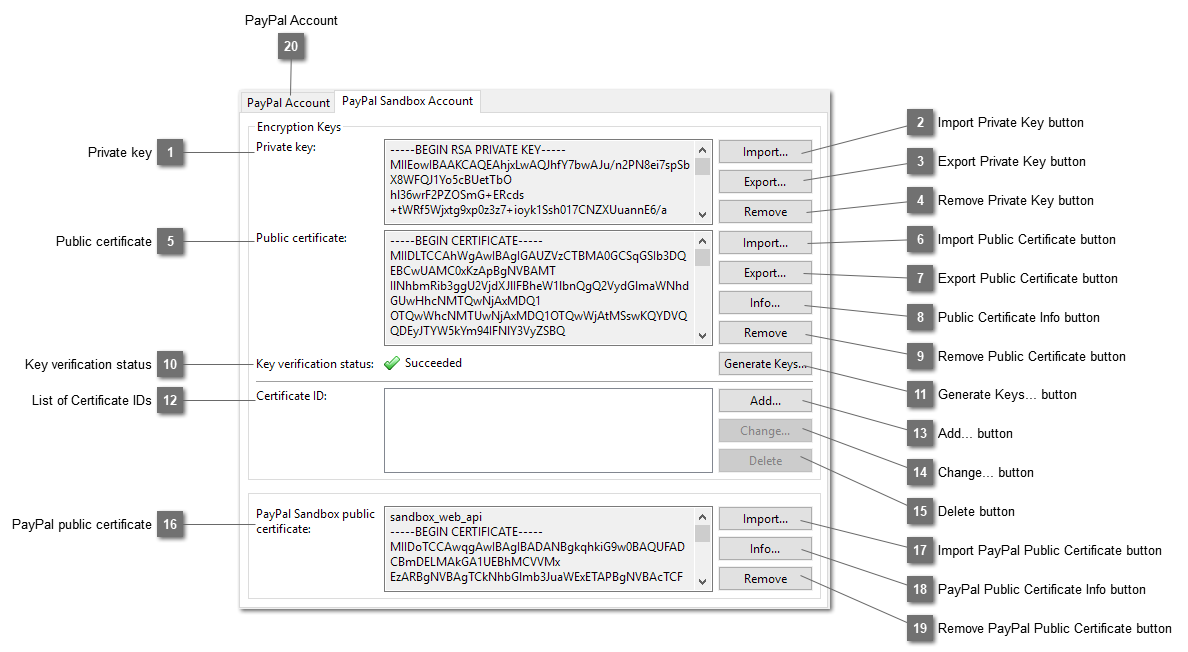Export the public certificate

pos(765,273)
